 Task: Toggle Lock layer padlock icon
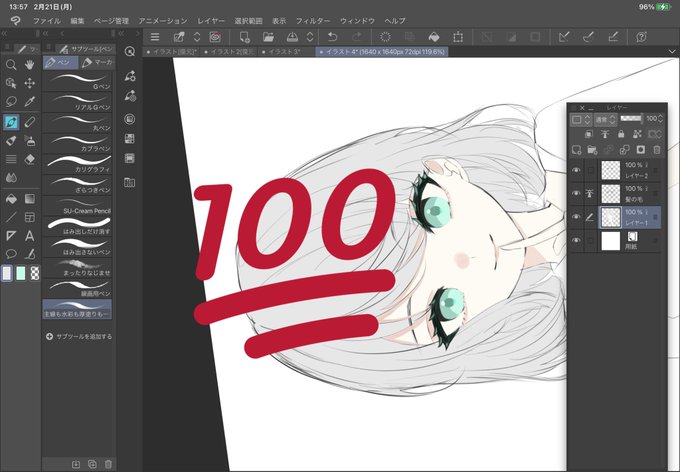[621, 134]
